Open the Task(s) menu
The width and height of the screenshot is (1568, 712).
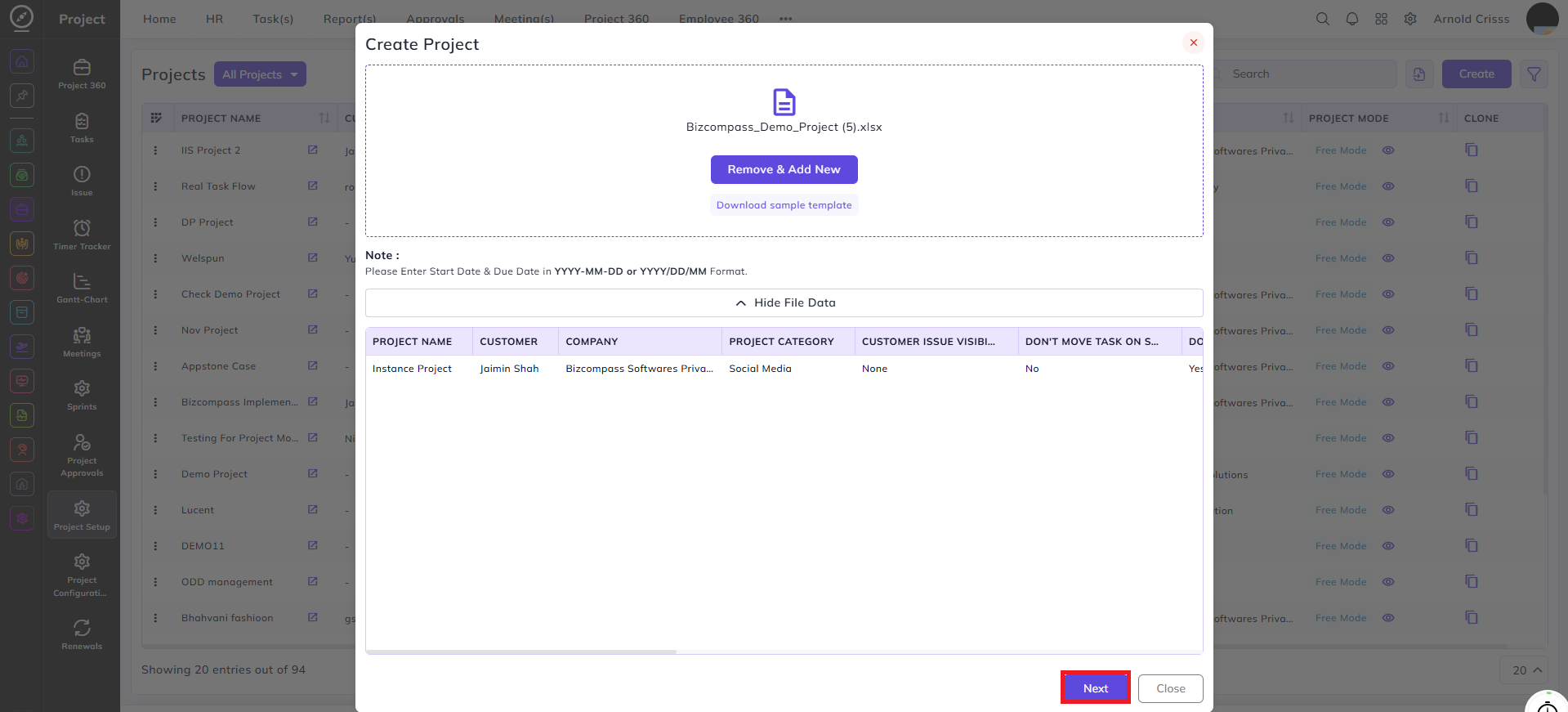tap(273, 19)
